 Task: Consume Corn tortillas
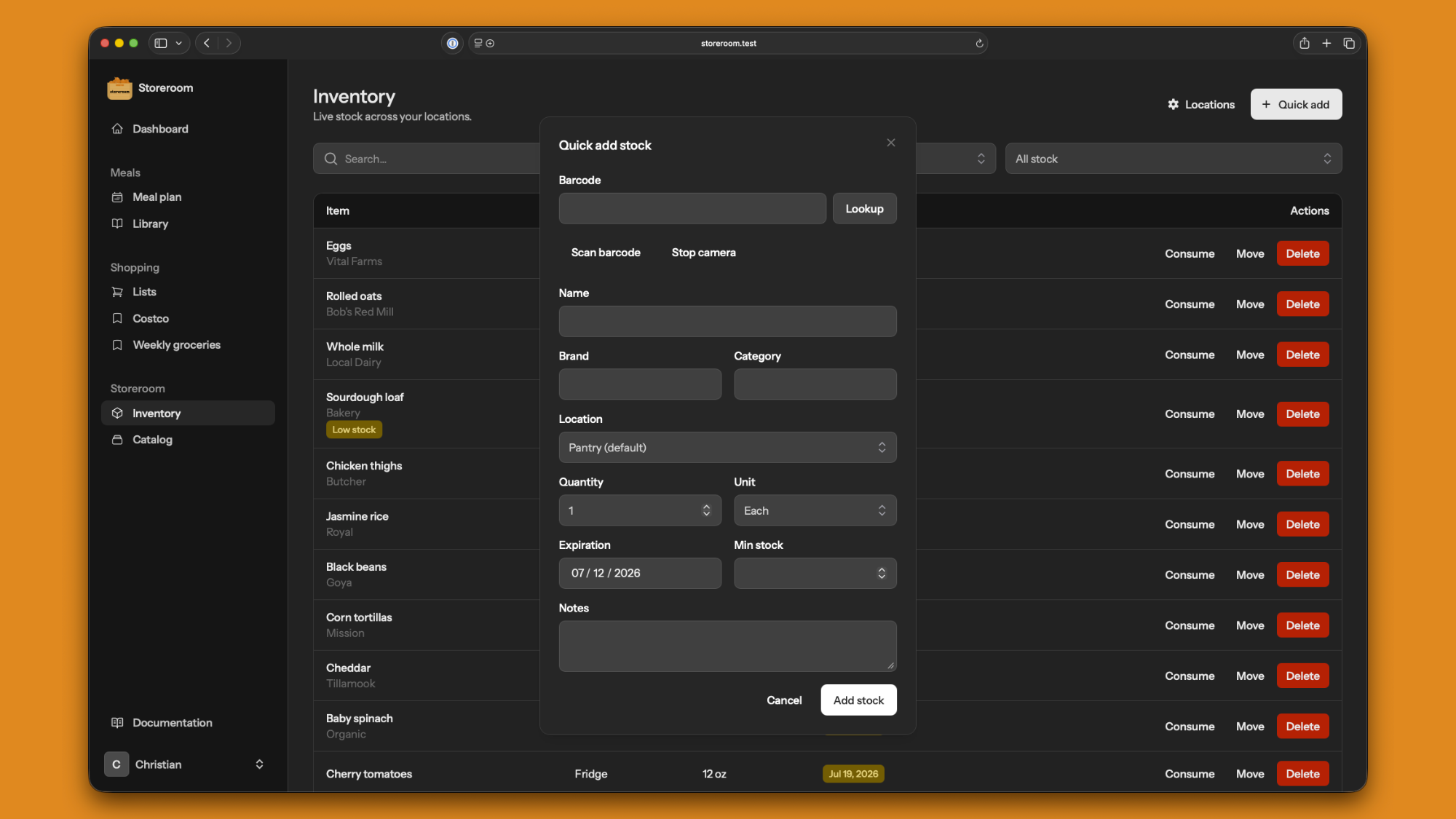click(1190, 625)
